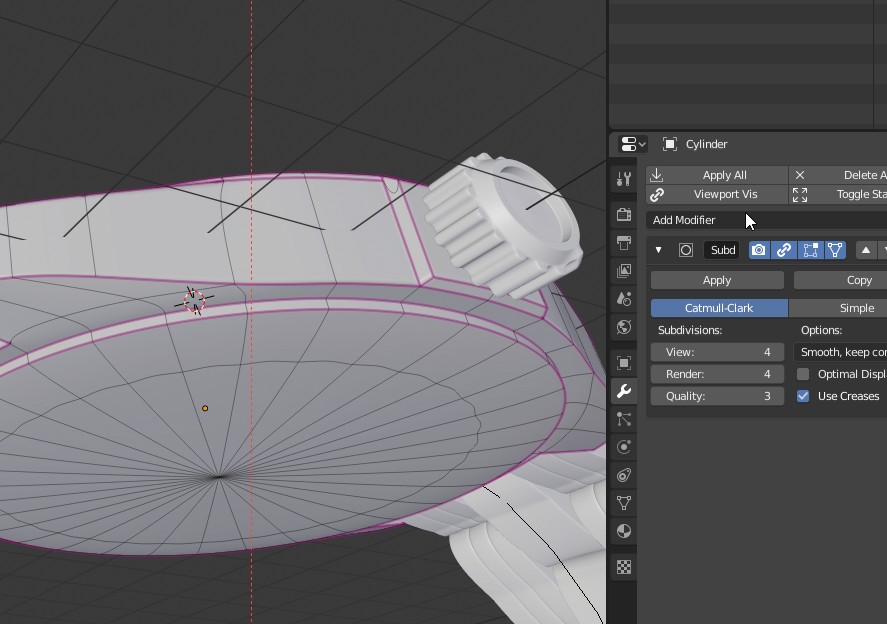The height and width of the screenshot is (624, 887).
Task: Open the Texture Properties checker tab
Action: 623,567
